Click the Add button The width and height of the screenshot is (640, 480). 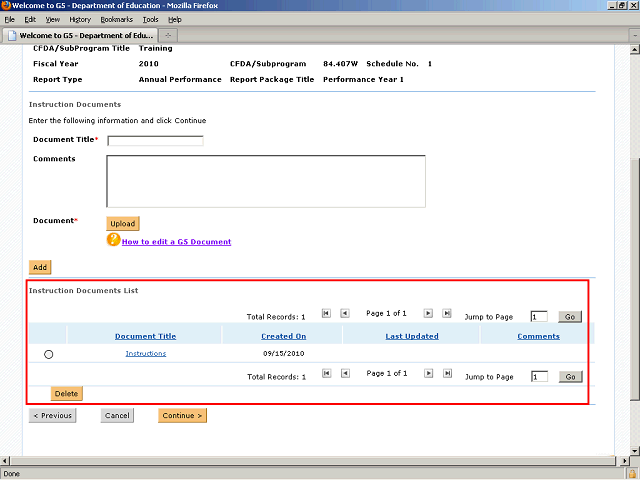click(40, 267)
